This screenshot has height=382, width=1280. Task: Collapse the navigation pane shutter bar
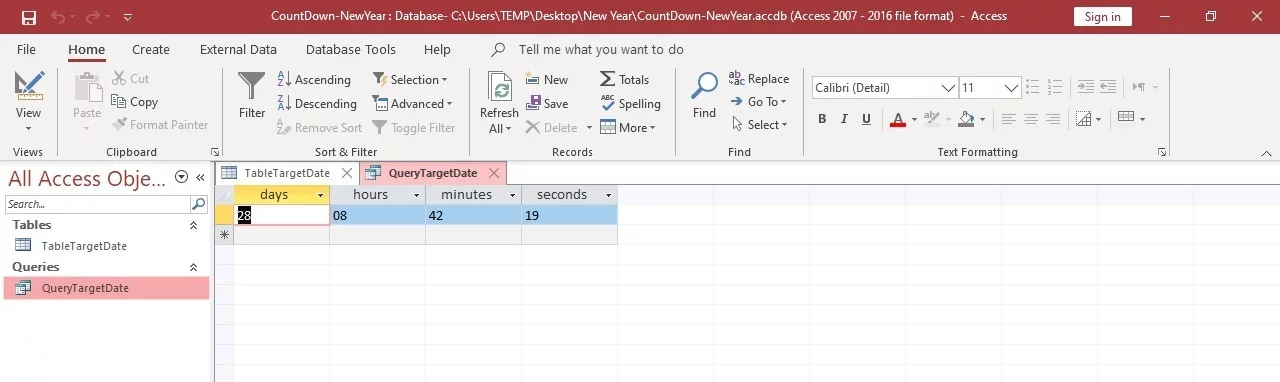[x=200, y=177]
